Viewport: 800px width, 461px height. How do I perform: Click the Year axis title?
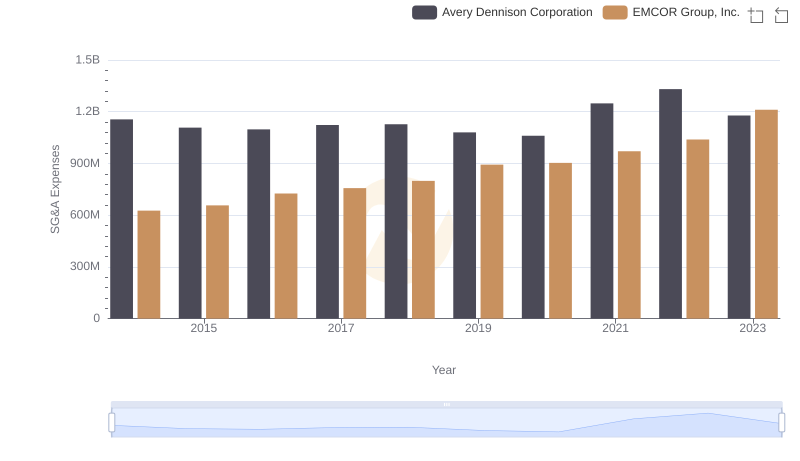click(x=444, y=370)
